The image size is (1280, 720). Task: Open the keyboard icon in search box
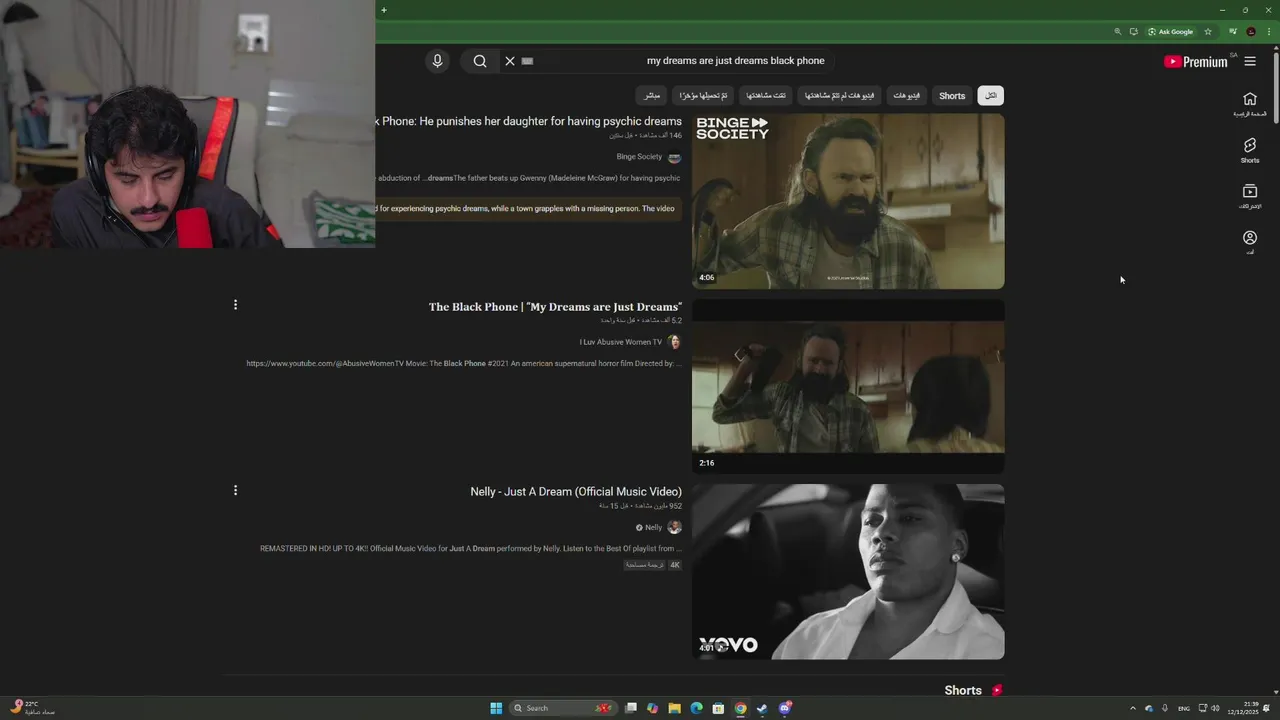527,61
